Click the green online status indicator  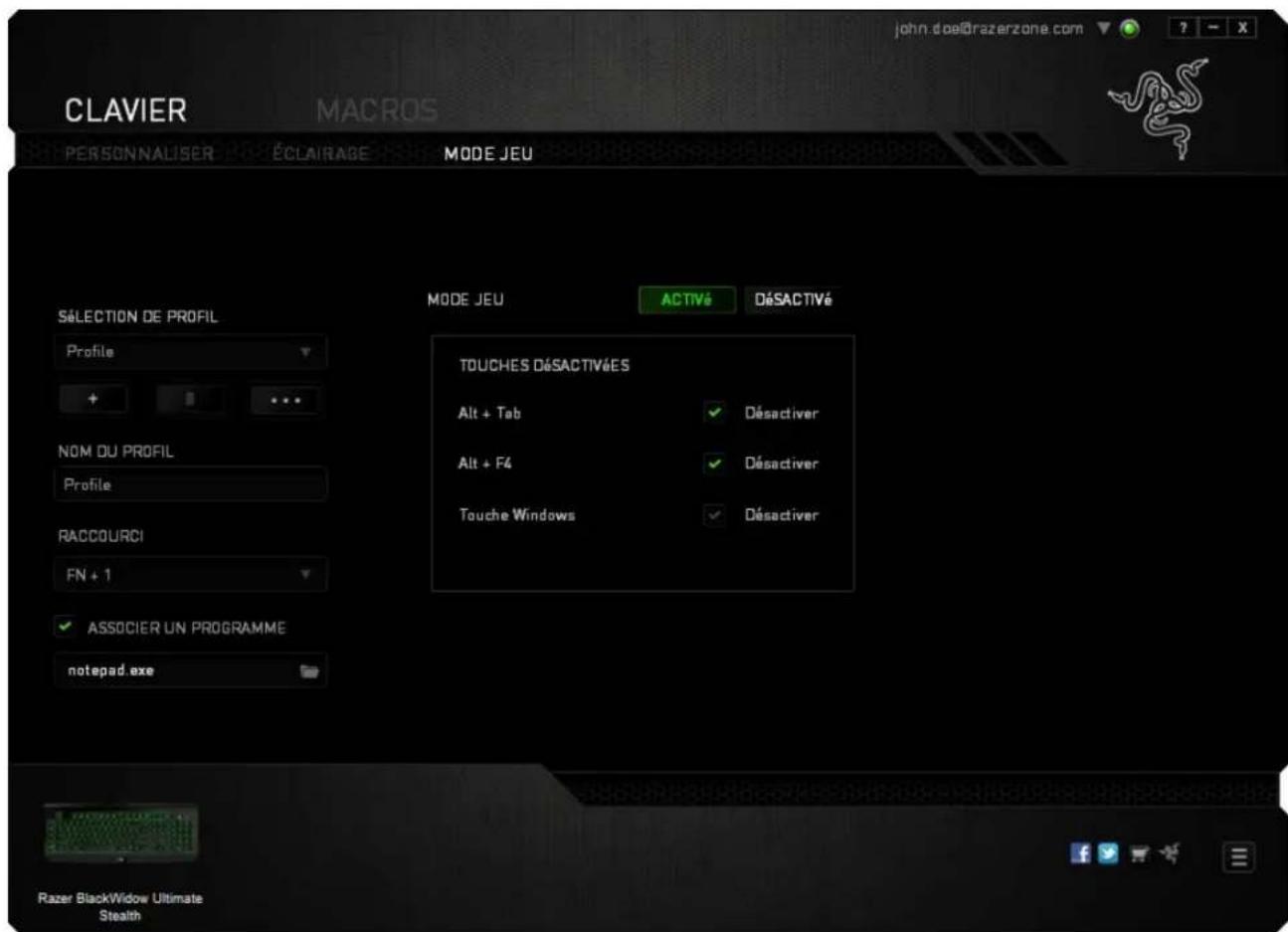[x=1129, y=29]
